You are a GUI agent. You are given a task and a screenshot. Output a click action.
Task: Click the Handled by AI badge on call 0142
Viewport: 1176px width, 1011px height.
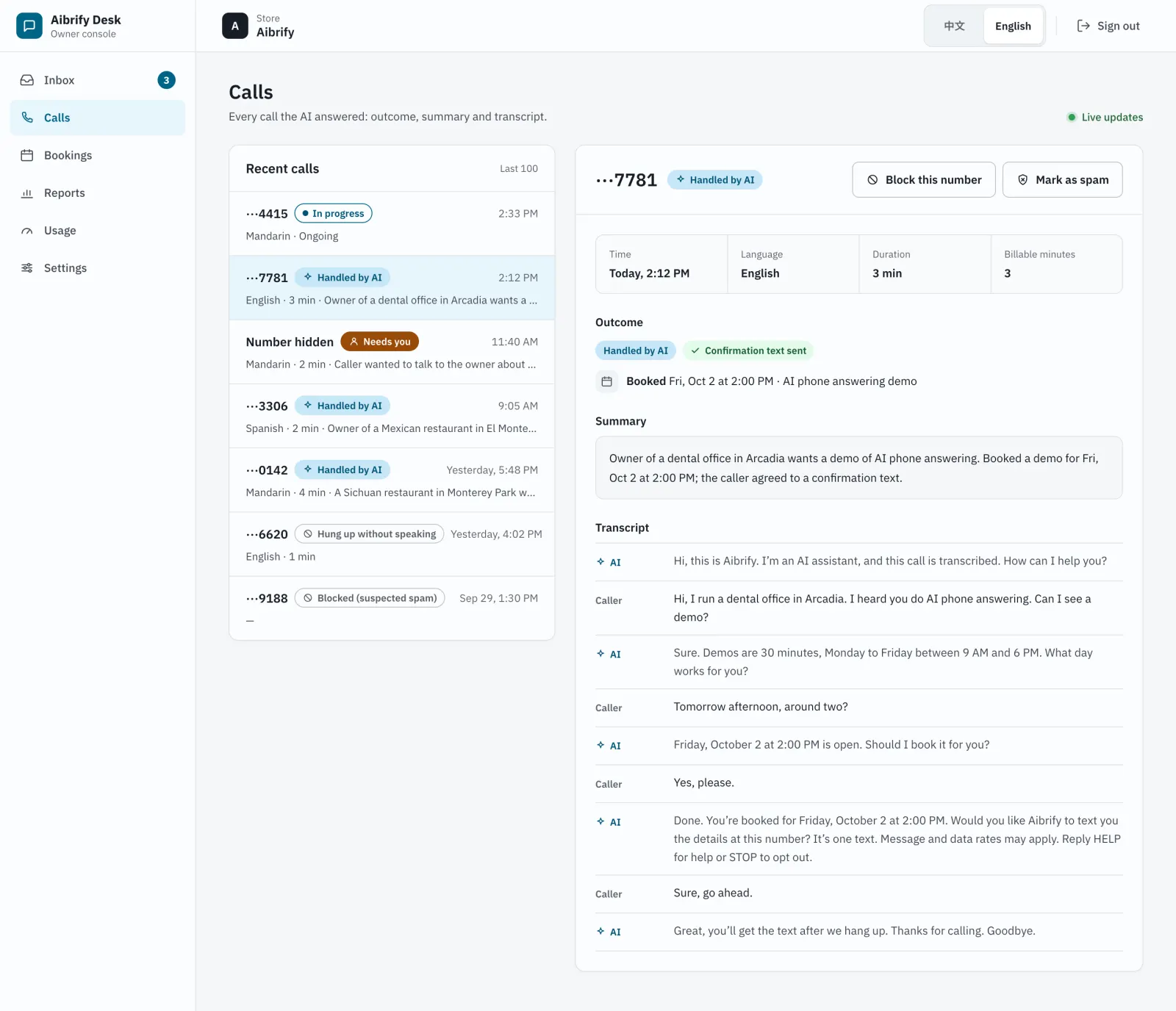[x=343, y=469]
